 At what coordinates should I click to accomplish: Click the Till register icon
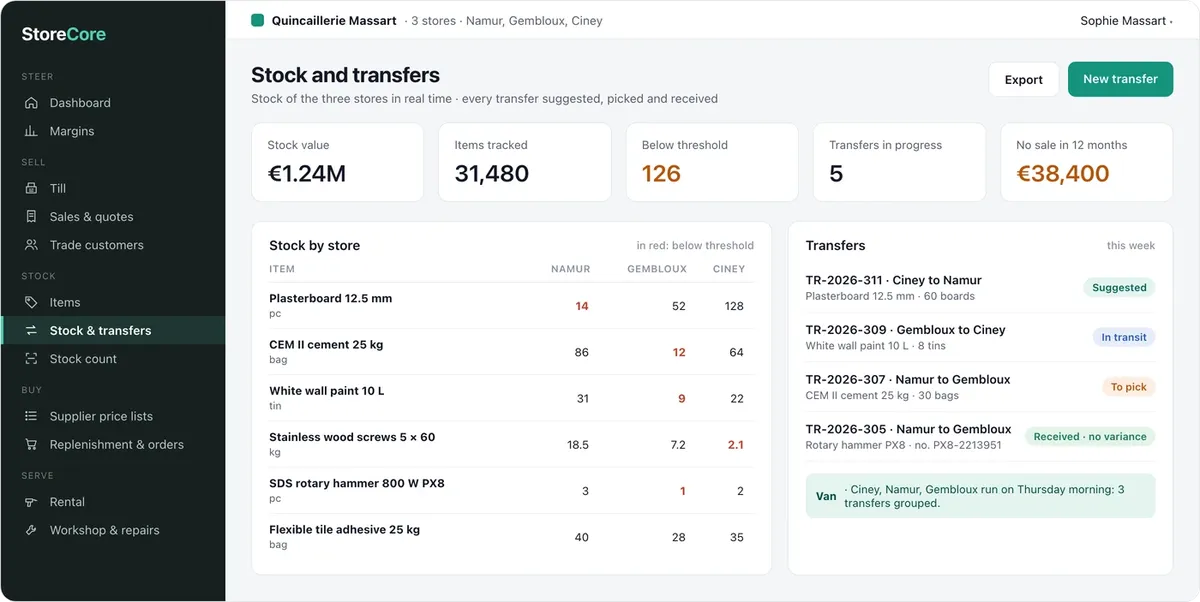(x=31, y=188)
